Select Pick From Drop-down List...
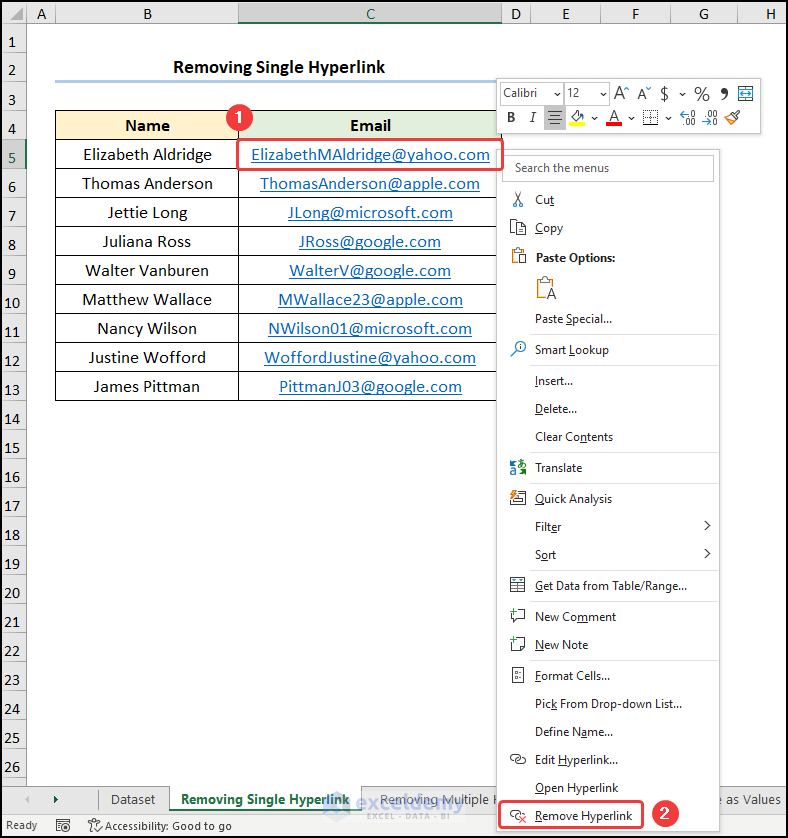The width and height of the screenshot is (788, 838). (608, 704)
